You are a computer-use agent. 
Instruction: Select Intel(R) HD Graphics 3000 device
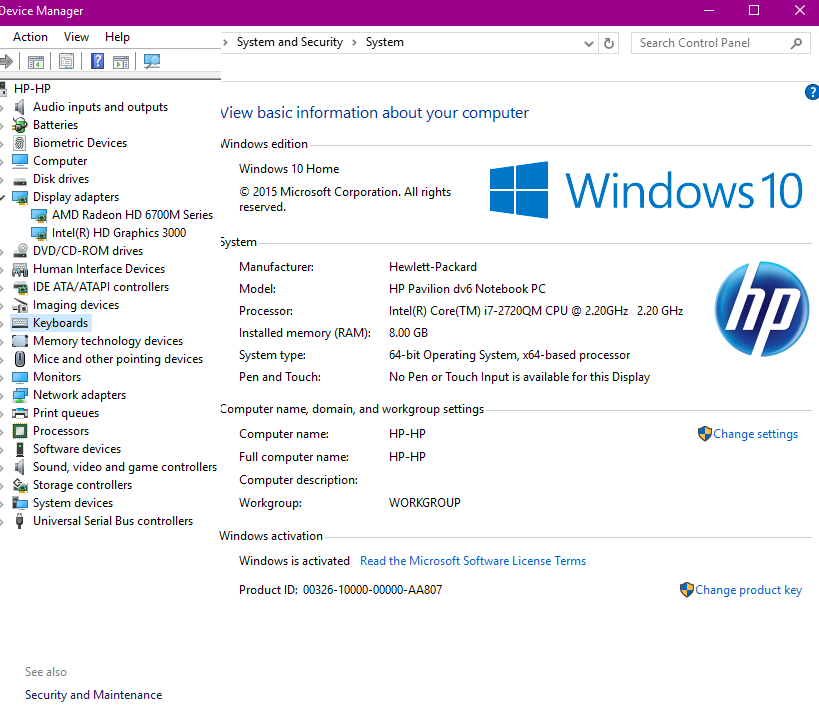coord(119,233)
